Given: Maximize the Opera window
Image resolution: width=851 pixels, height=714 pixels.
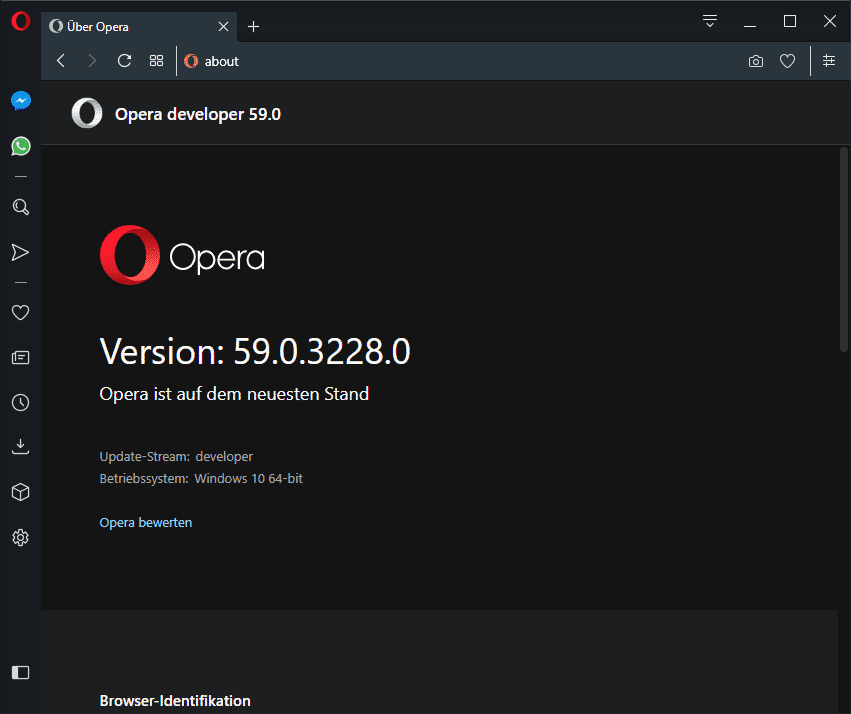Looking at the screenshot, I should (x=790, y=21).
